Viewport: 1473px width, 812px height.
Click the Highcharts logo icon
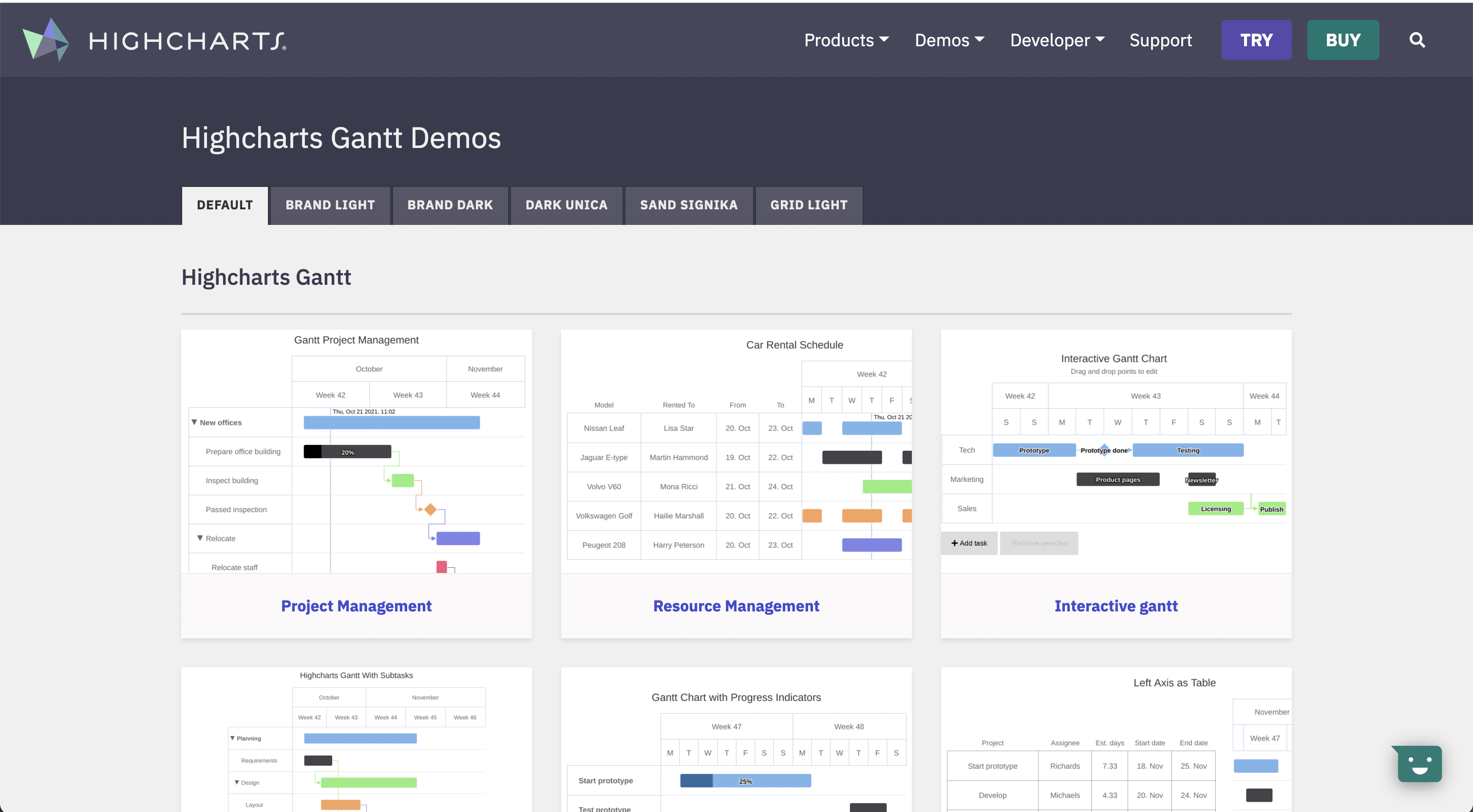click(46, 40)
